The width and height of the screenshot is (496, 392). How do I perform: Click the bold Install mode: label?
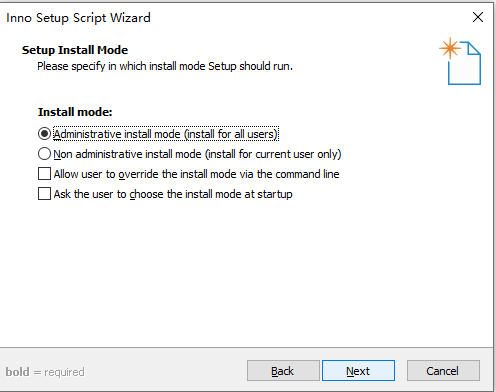75,112
